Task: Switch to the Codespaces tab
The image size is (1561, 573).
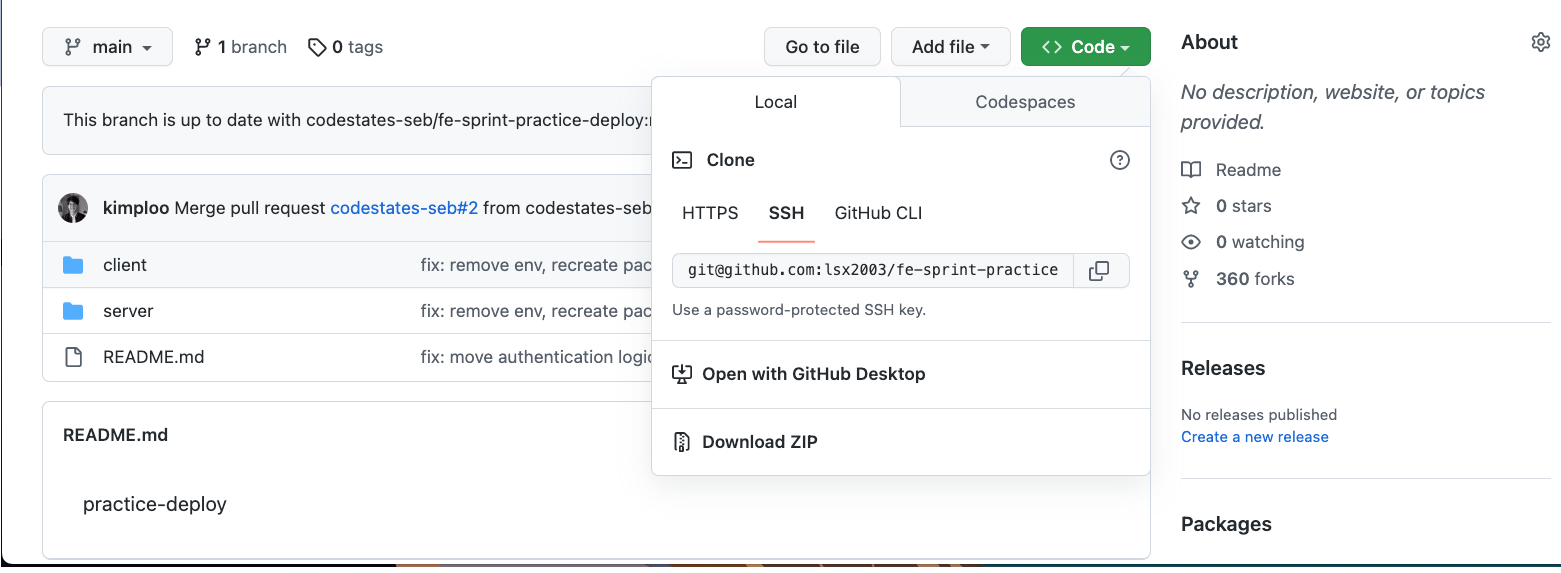Action: 1025,102
